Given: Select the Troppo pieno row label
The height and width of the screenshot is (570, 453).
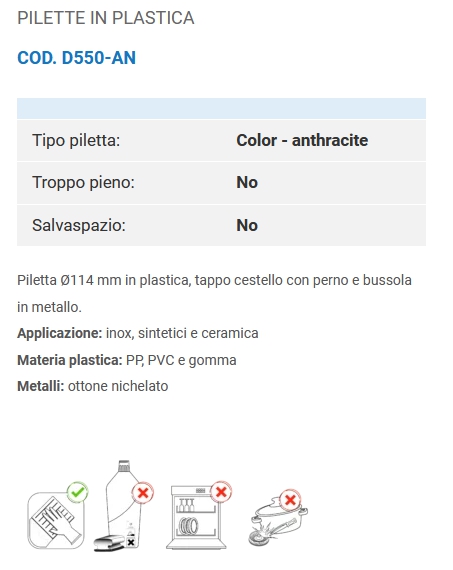Looking at the screenshot, I should (x=83, y=182).
